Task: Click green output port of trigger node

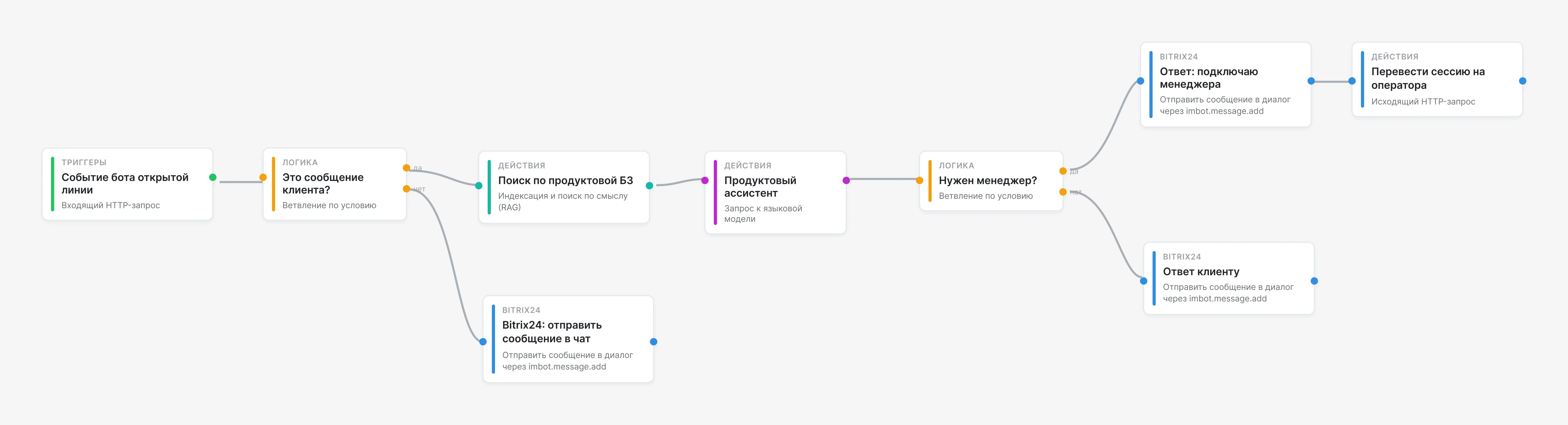Action: [213, 177]
